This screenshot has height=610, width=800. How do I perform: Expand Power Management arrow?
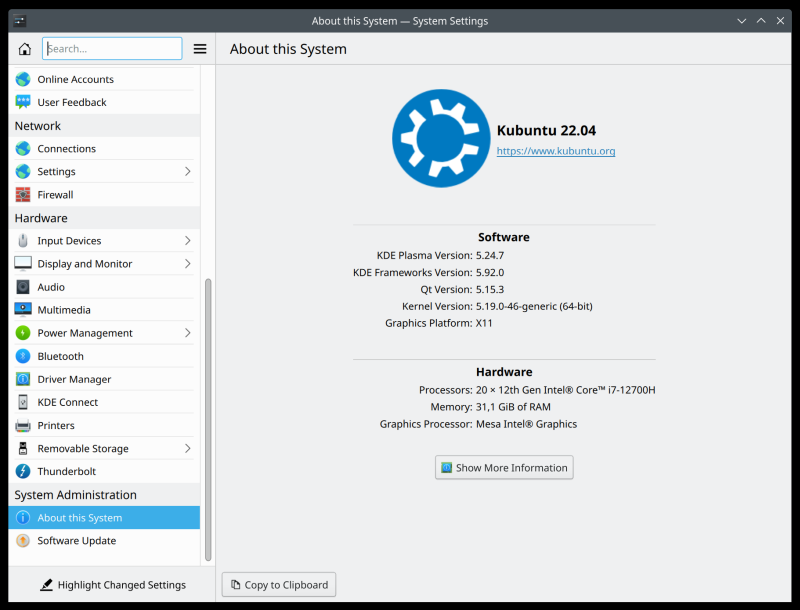point(188,333)
